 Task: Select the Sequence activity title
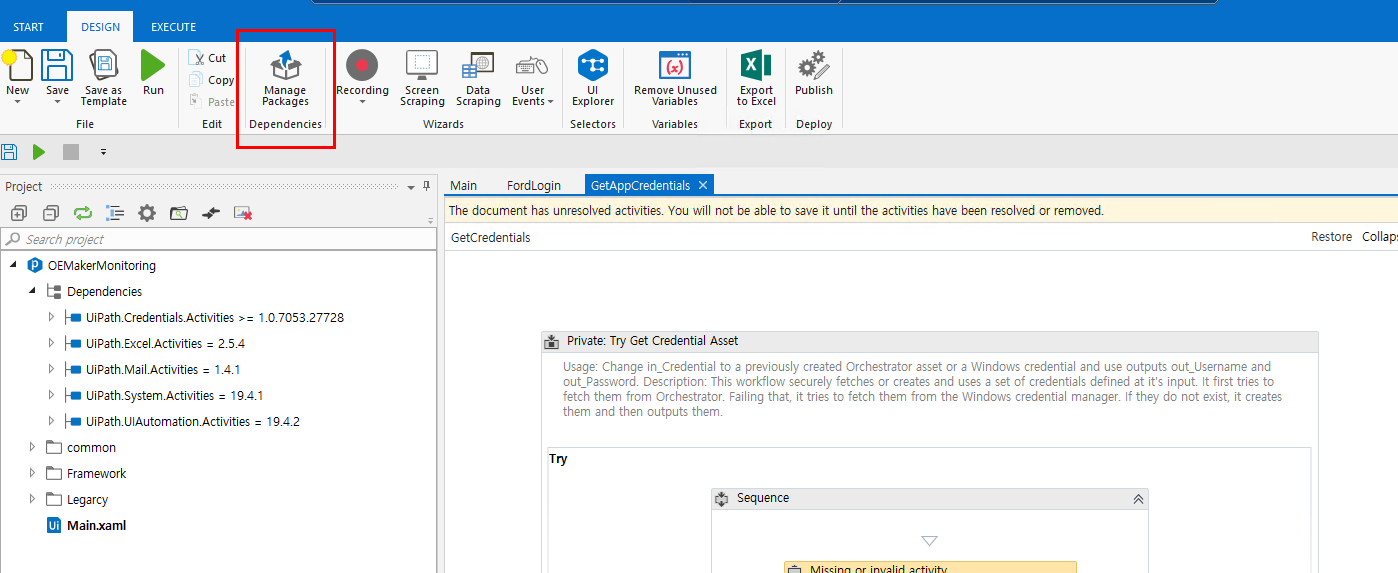(763, 498)
